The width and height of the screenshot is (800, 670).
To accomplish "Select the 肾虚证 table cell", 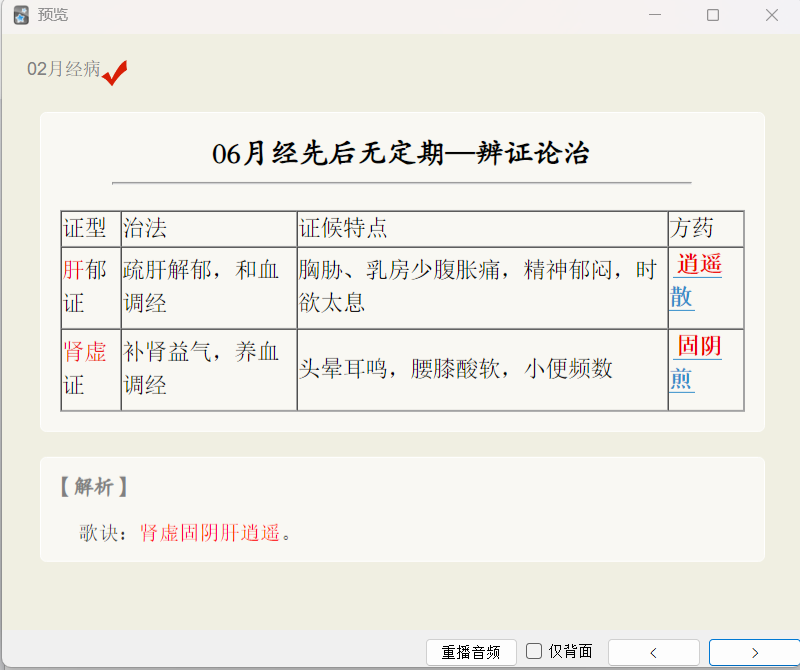I will (91, 370).
